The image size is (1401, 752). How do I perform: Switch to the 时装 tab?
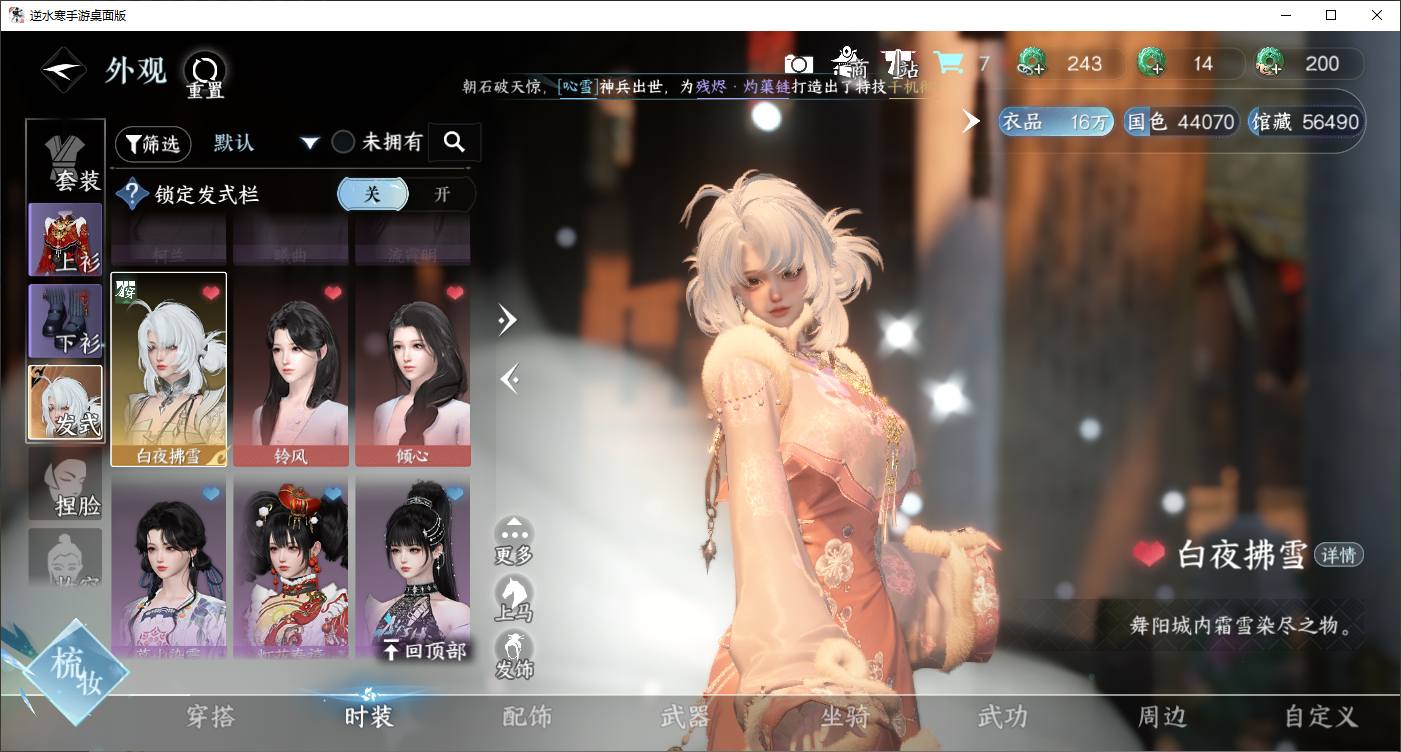pyautogui.click(x=369, y=716)
